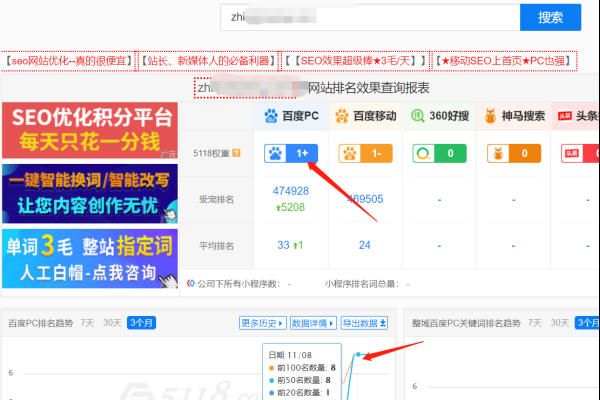Click the 更多历史 button
Image resolution: width=600 pixels, height=400 pixels.
pos(263,323)
